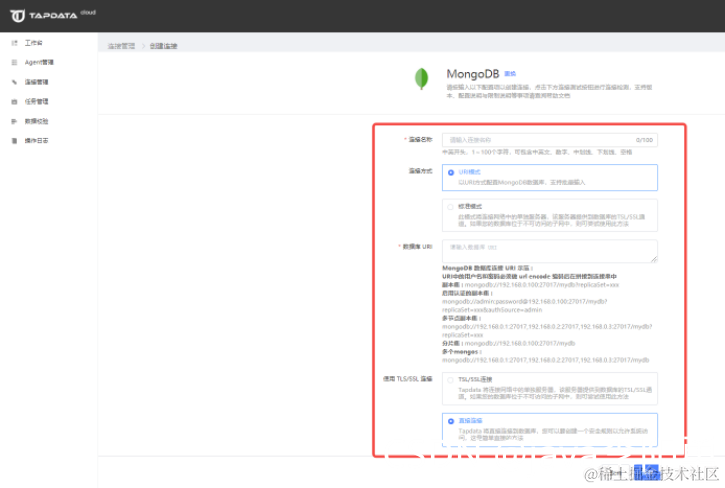Click the URI textarea resize handle

(x=654, y=259)
